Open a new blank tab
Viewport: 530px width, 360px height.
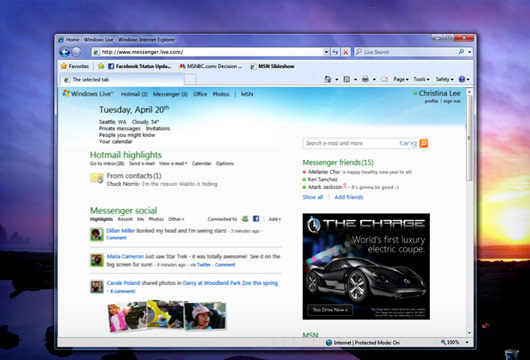(190, 80)
